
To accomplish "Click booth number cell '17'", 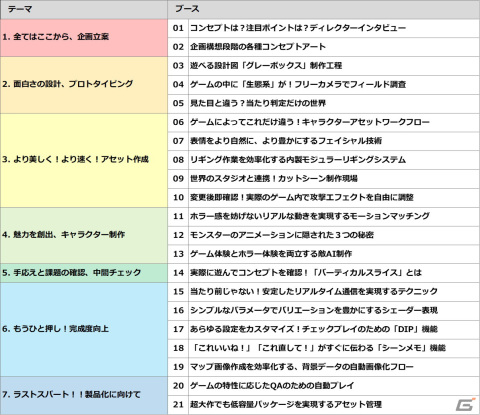I will click(178, 329).
